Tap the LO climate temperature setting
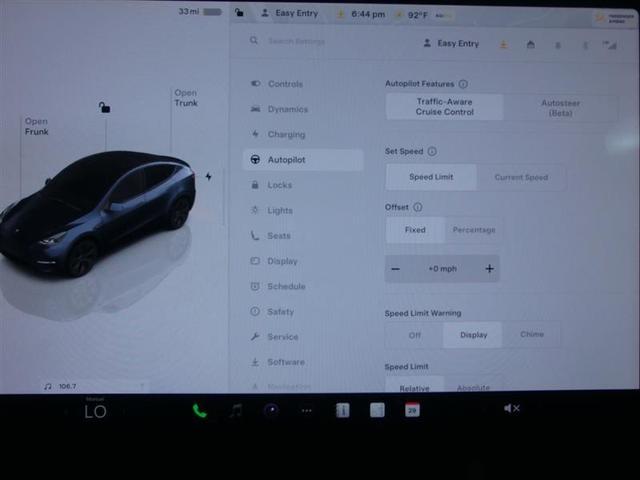 [96, 411]
